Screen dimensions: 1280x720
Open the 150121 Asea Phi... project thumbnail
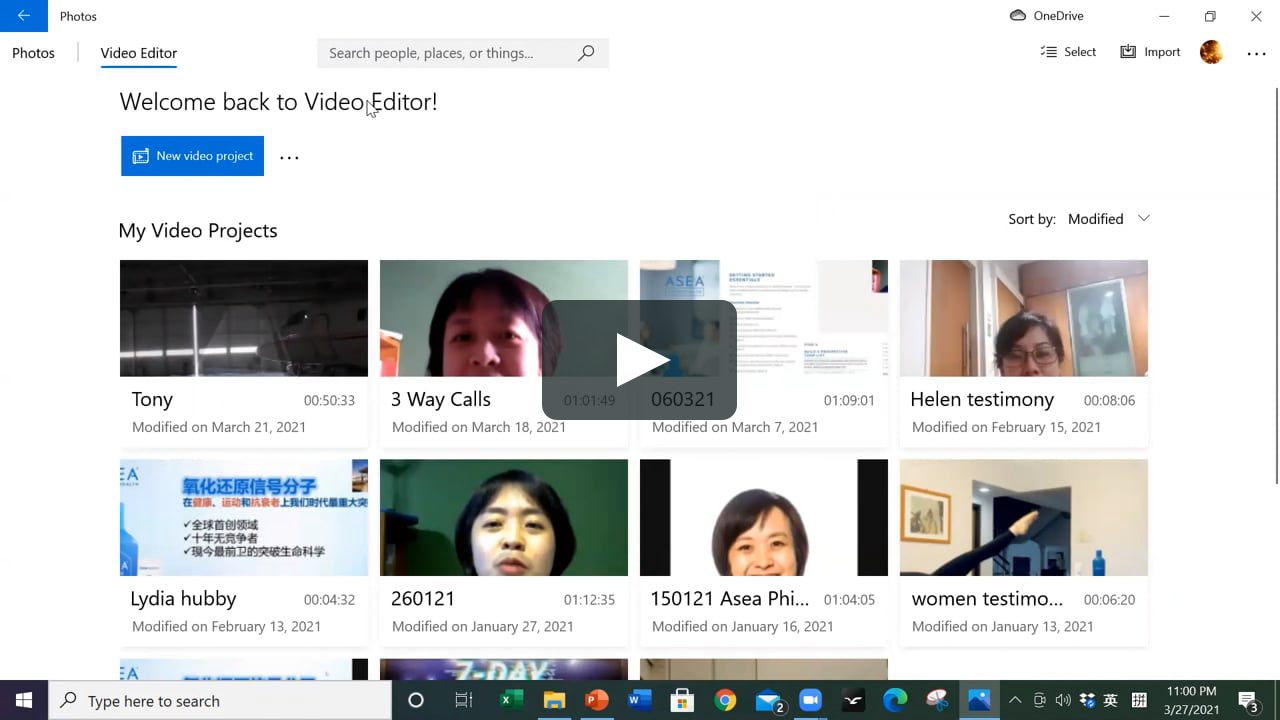coord(764,517)
